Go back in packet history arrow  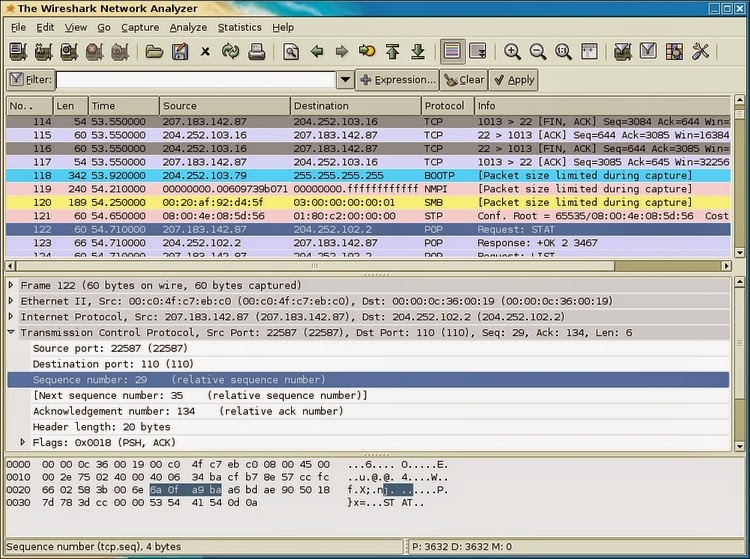pos(317,51)
